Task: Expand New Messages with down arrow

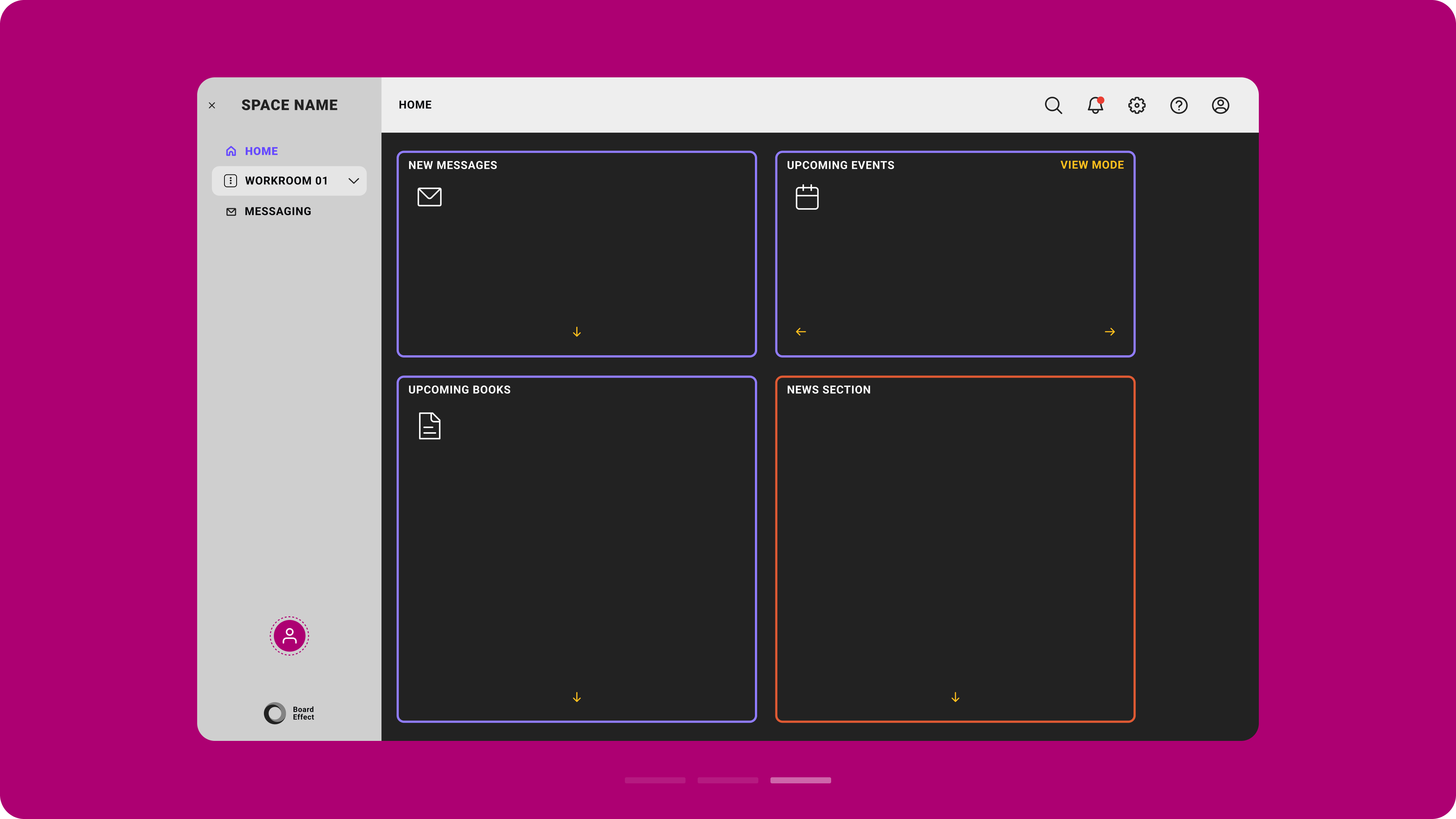Action: point(576,332)
